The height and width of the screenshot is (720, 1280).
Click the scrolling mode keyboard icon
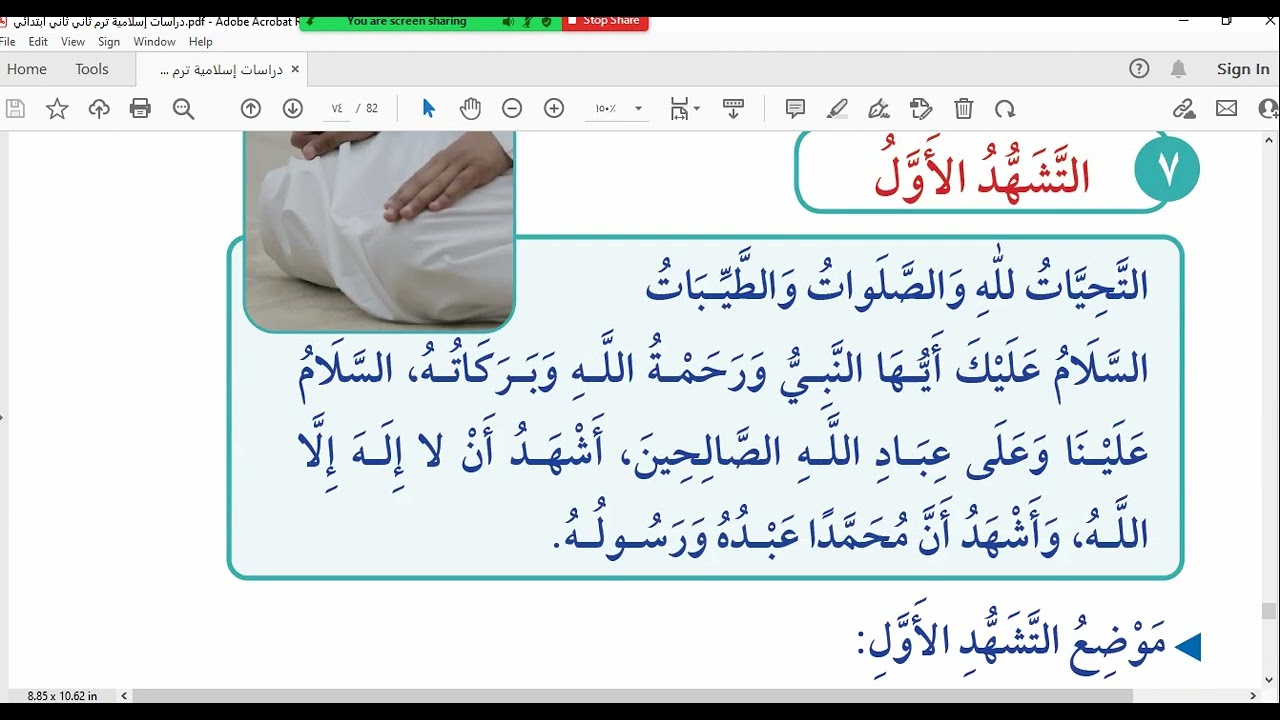click(733, 109)
